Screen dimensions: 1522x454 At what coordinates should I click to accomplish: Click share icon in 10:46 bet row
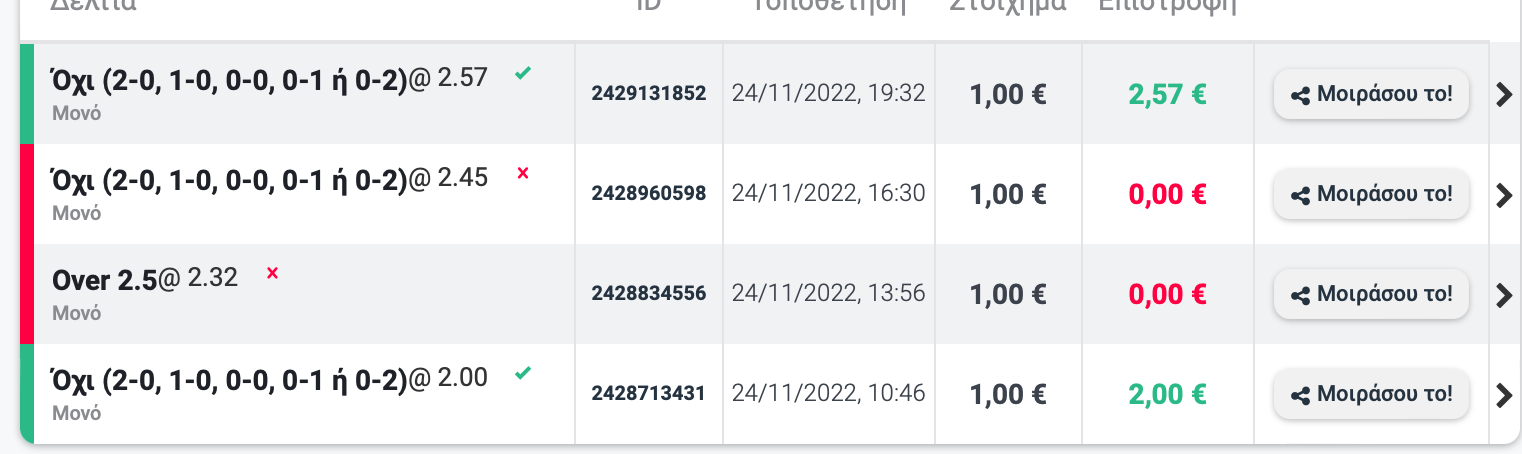(x=1300, y=396)
